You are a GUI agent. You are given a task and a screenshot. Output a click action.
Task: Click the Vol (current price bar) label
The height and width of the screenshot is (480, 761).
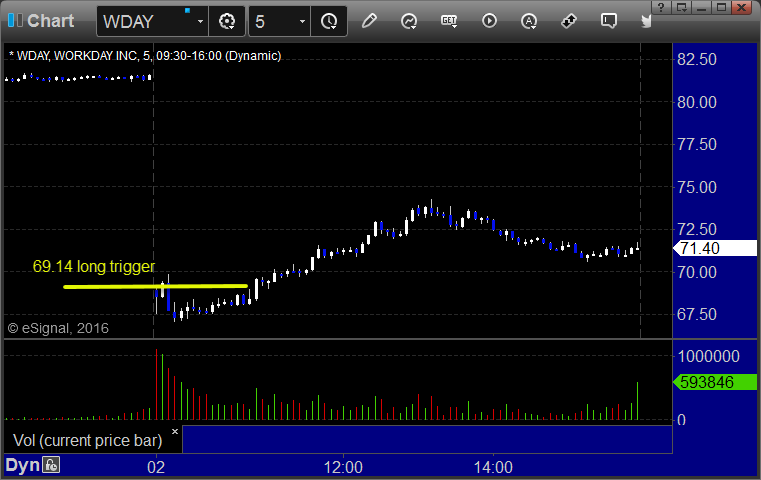[x=87, y=440]
